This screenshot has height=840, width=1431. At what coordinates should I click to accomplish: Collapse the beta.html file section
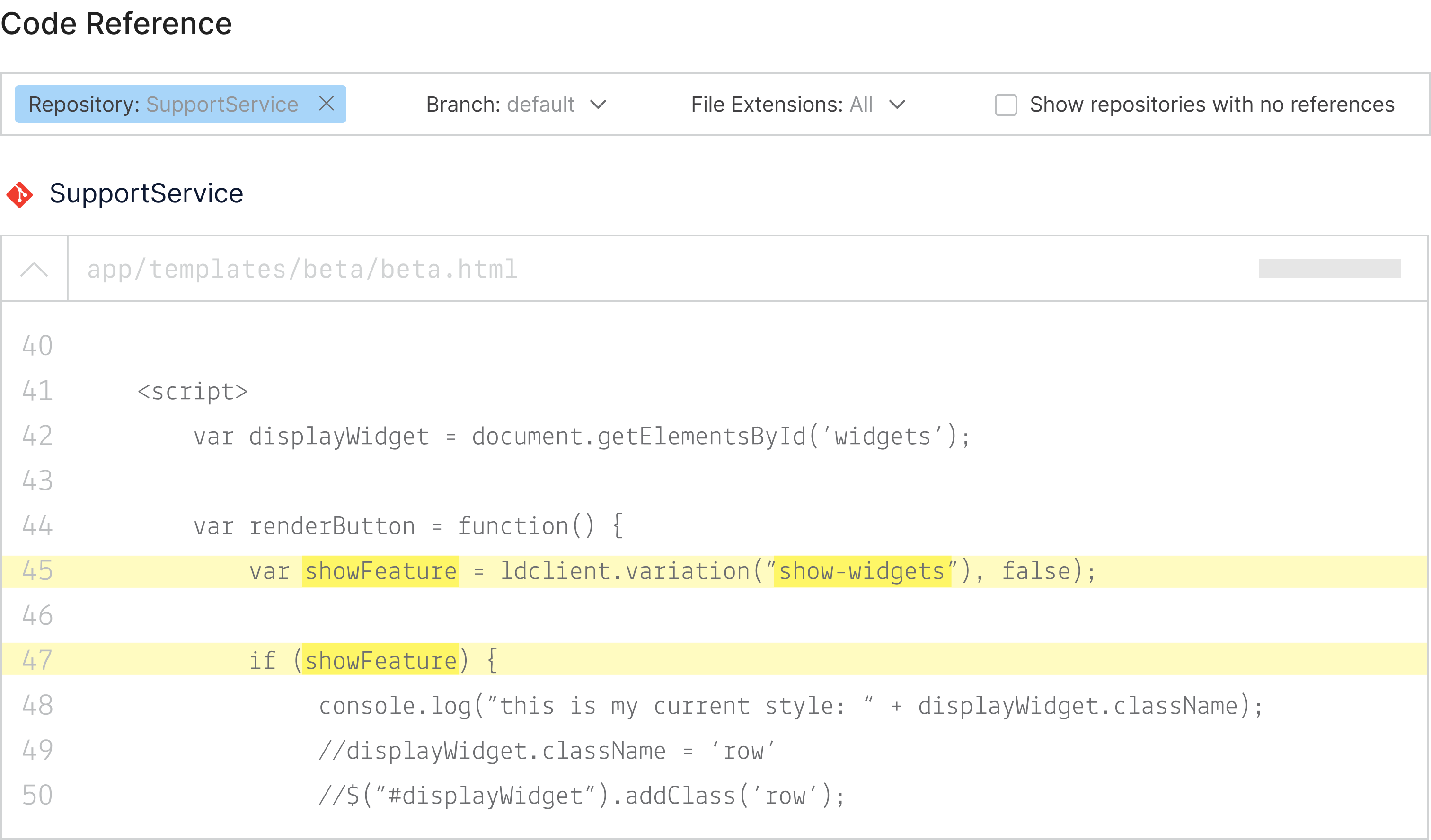tap(34, 269)
